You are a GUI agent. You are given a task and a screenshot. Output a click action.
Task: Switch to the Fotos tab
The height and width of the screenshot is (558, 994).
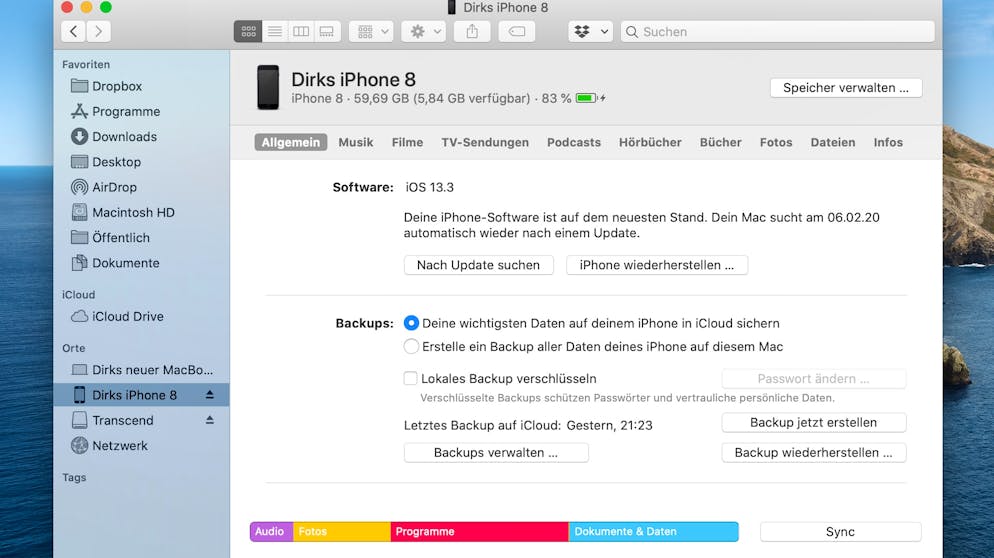click(x=776, y=142)
